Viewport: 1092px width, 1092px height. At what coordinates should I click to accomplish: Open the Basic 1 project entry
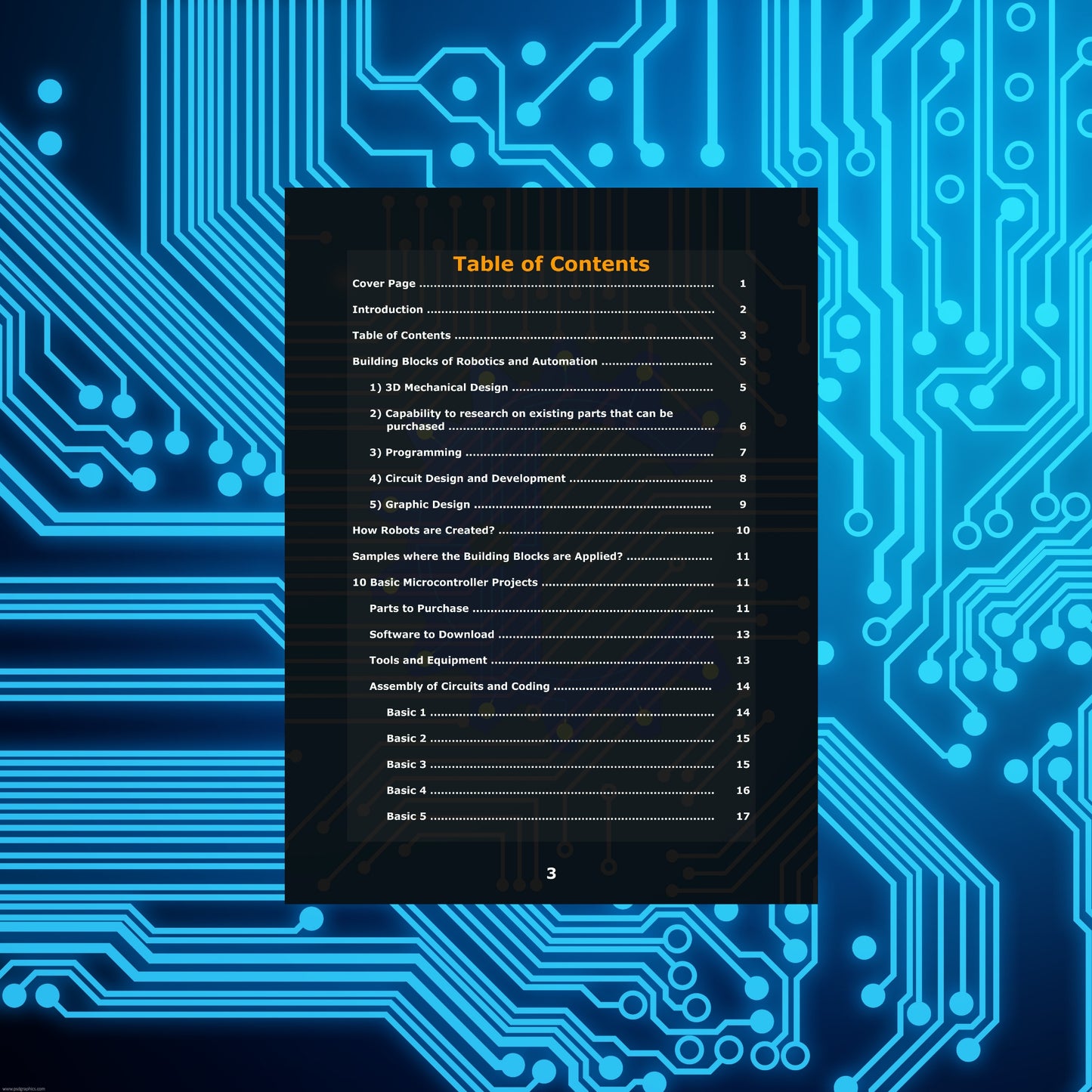[x=406, y=713]
